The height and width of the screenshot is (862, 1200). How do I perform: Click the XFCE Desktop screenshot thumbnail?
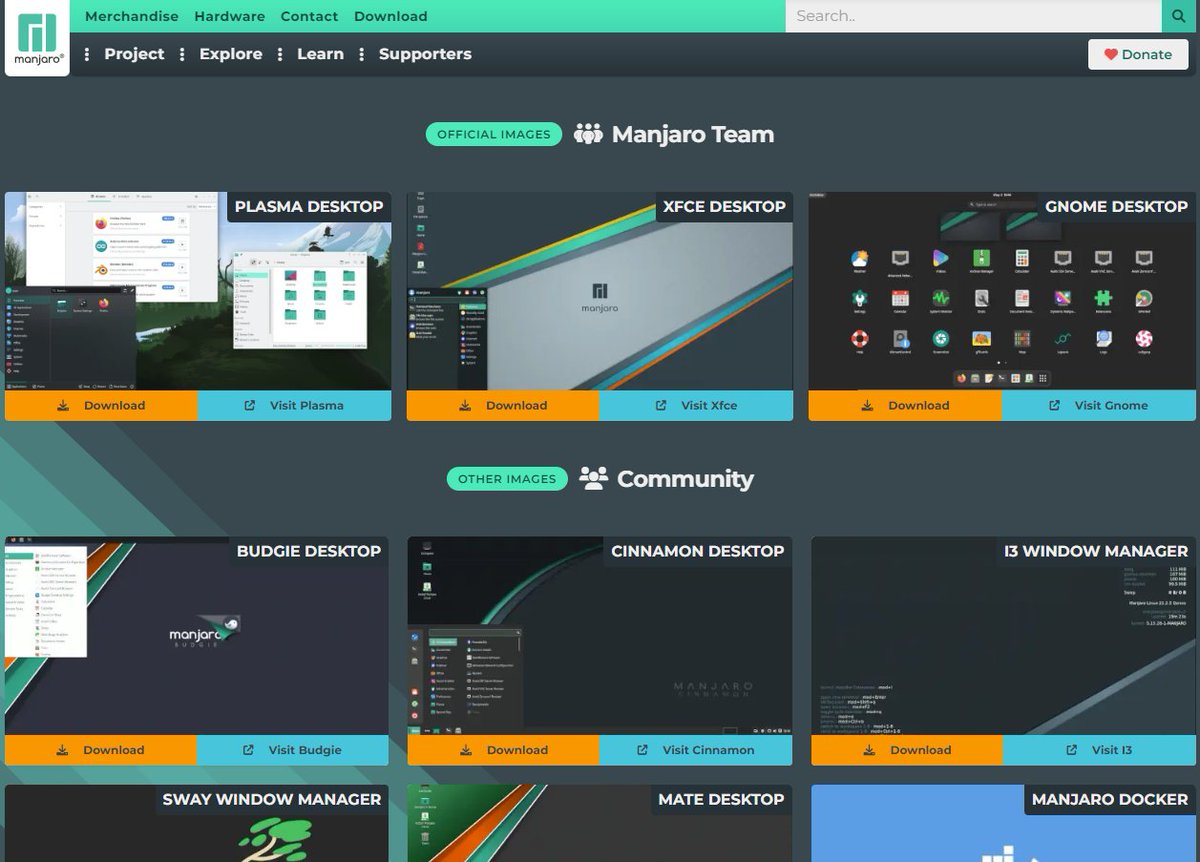click(600, 291)
